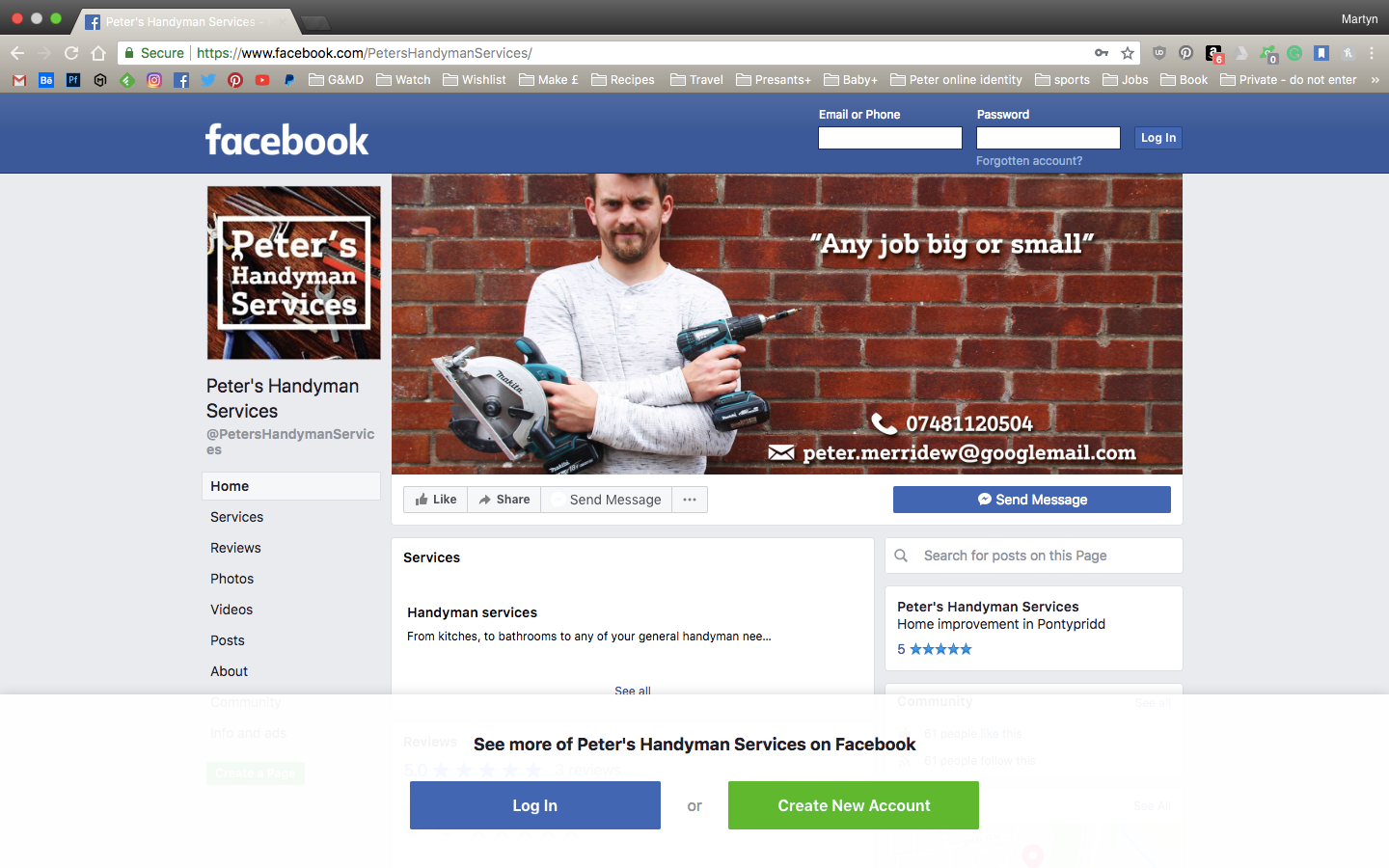
Task: Like the page with the Like button
Action: click(x=436, y=500)
